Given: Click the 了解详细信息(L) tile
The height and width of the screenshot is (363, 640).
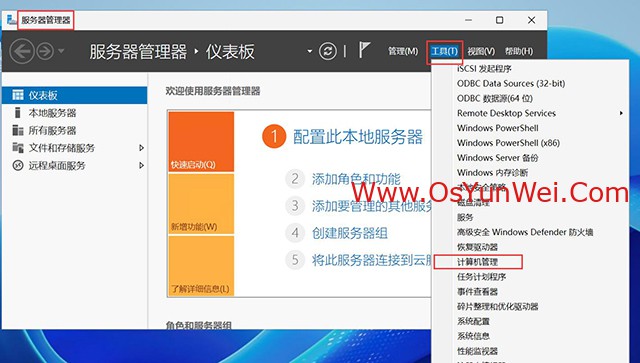Looking at the screenshot, I should [201, 266].
